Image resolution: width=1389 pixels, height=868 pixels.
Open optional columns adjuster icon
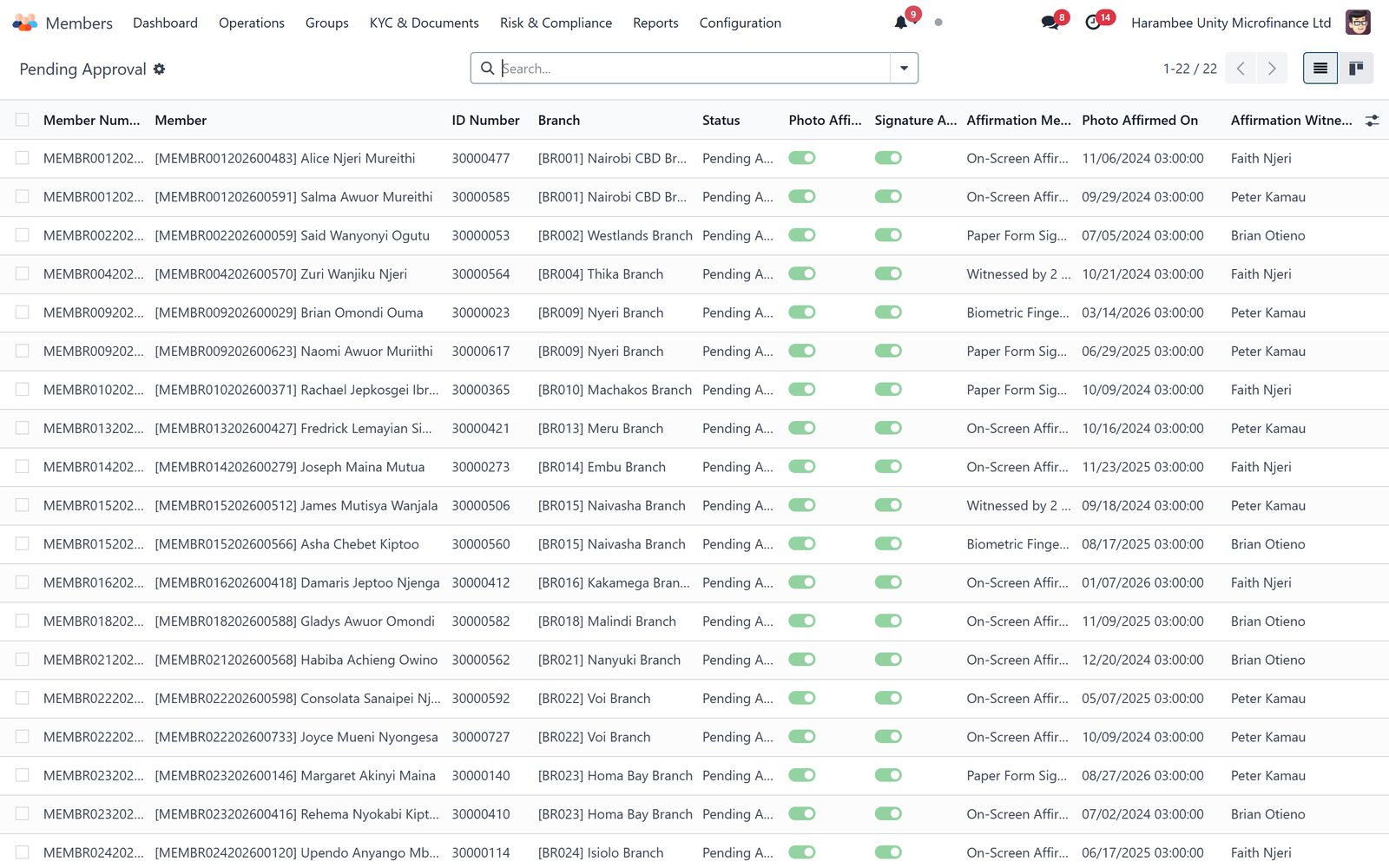1372,121
